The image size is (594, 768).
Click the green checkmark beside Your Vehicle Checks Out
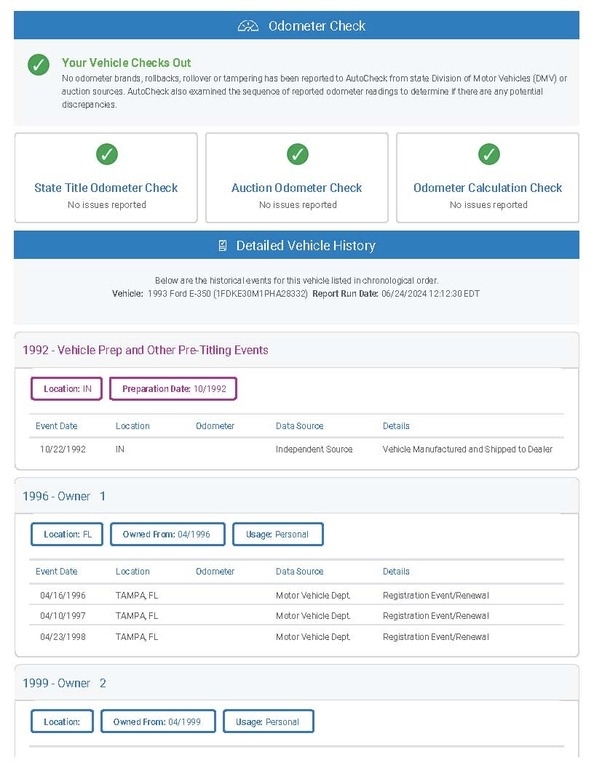39,65
